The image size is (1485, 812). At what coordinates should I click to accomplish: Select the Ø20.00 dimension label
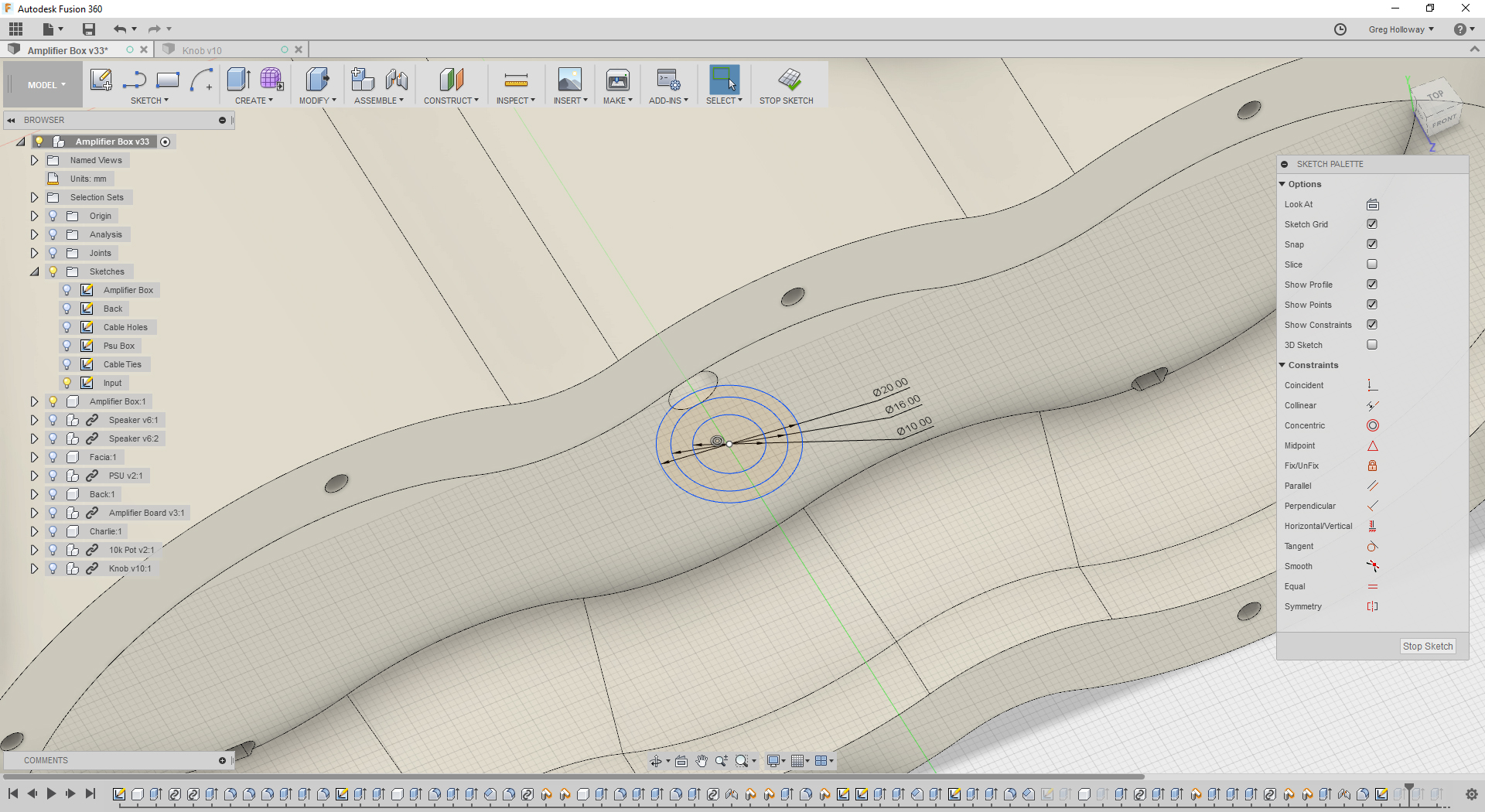[x=890, y=387]
